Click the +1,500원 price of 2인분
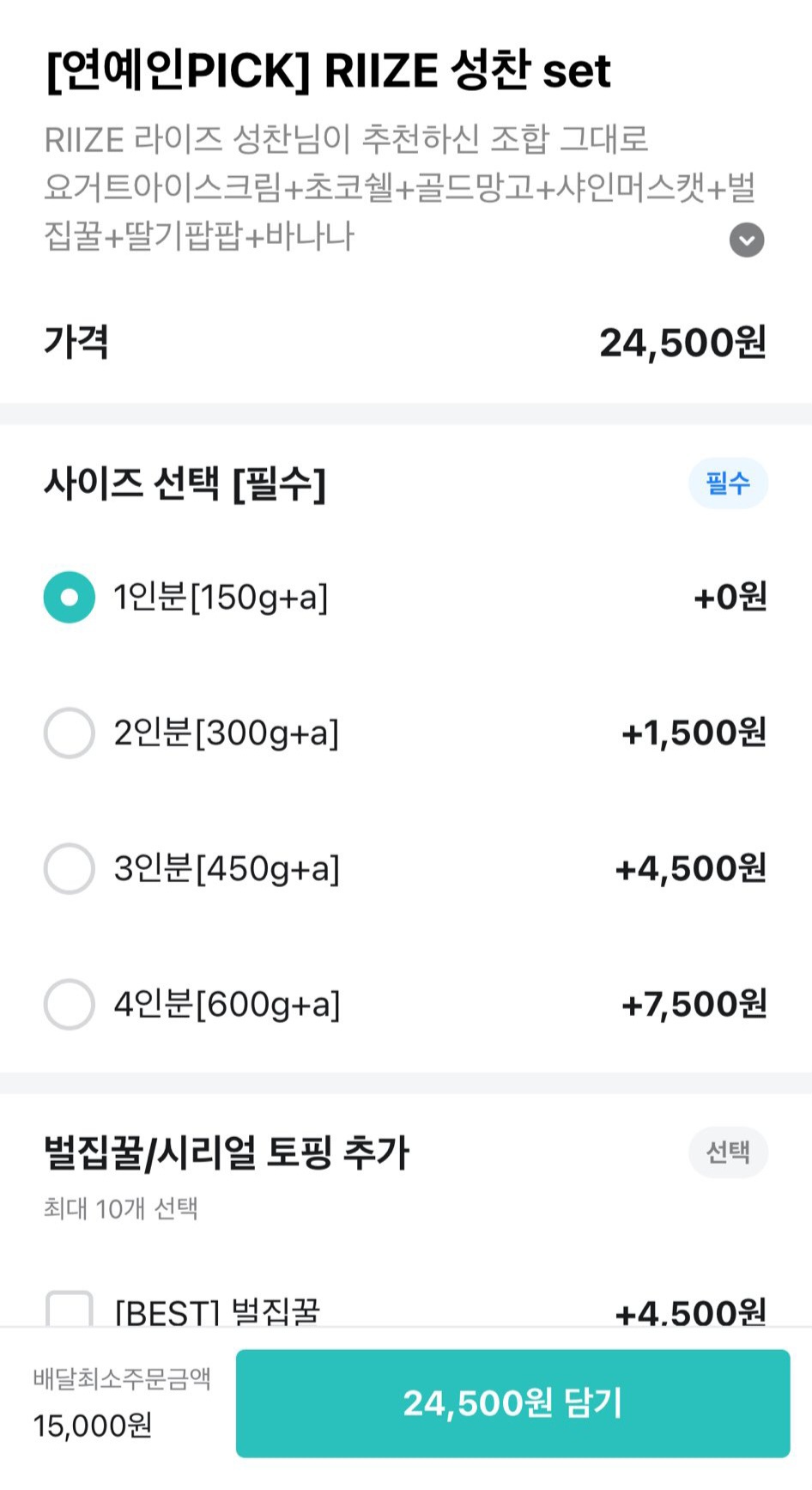This screenshot has width=812, height=1490. tap(694, 733)
